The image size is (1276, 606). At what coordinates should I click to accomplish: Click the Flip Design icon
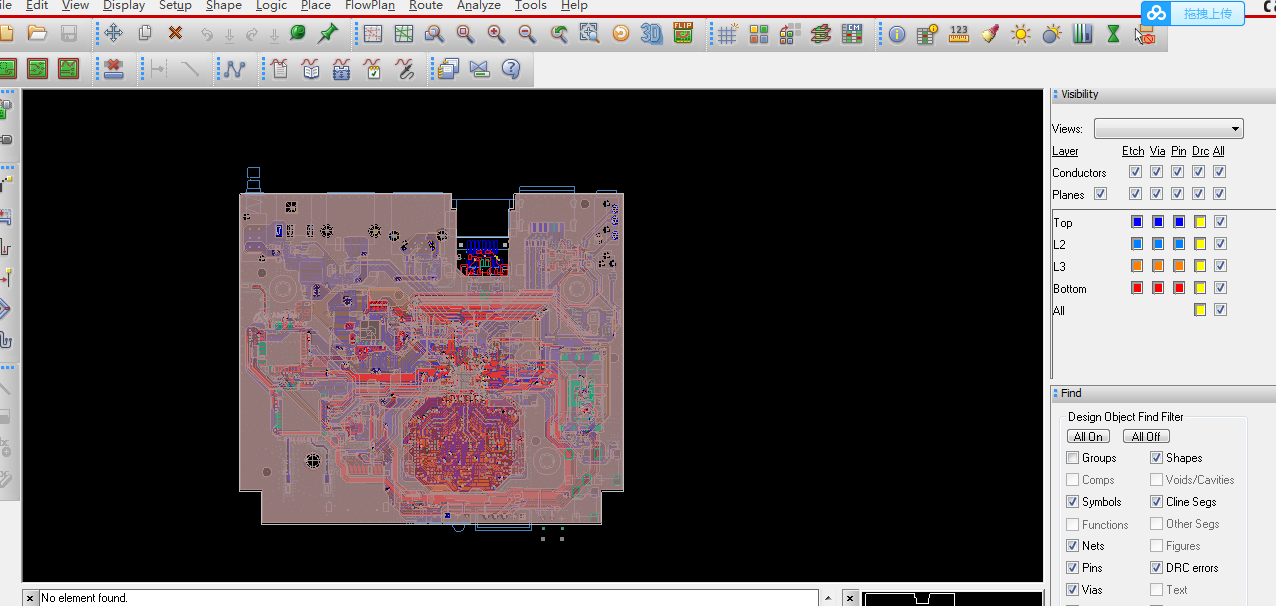(683, 33)
